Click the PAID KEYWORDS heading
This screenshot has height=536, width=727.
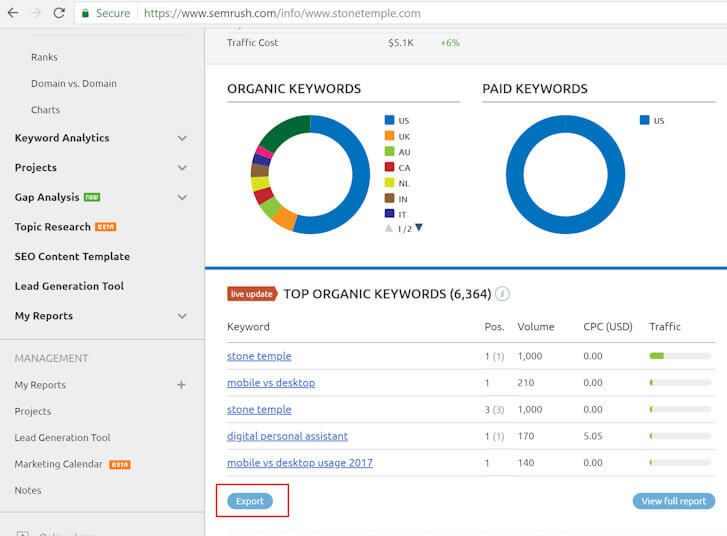[x=535, y=89]
